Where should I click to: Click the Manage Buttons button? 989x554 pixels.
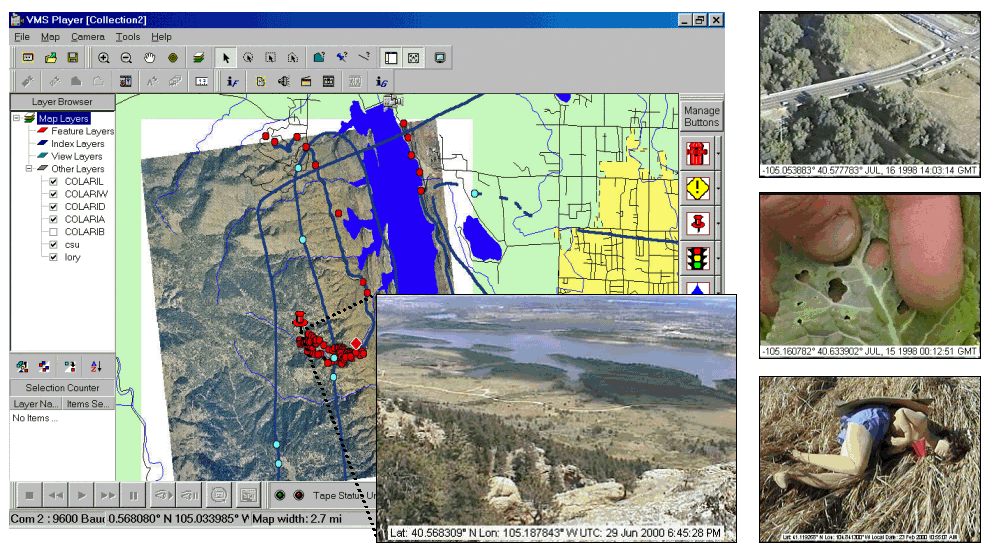[x=701, y=116]
